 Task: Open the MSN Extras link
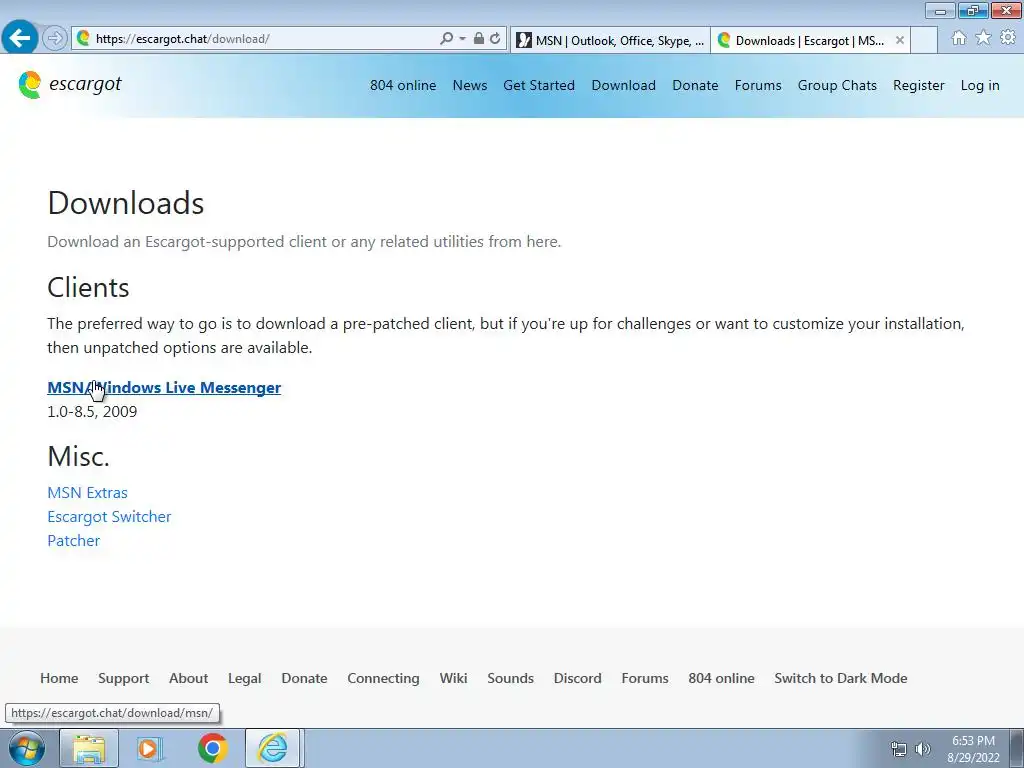(87, 492)
